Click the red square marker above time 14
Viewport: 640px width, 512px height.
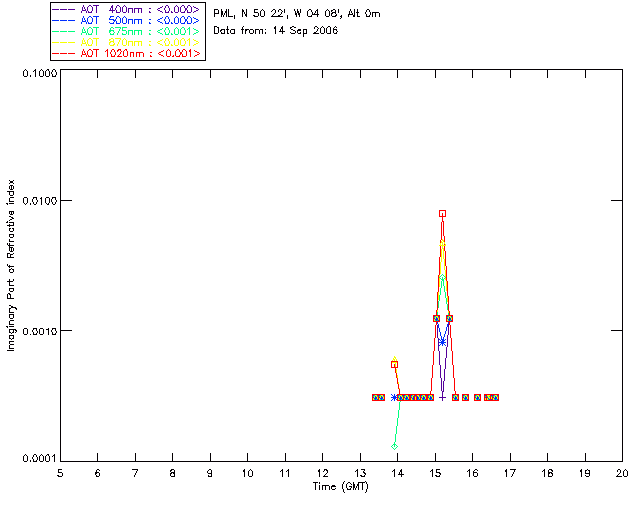pos(394,365)
